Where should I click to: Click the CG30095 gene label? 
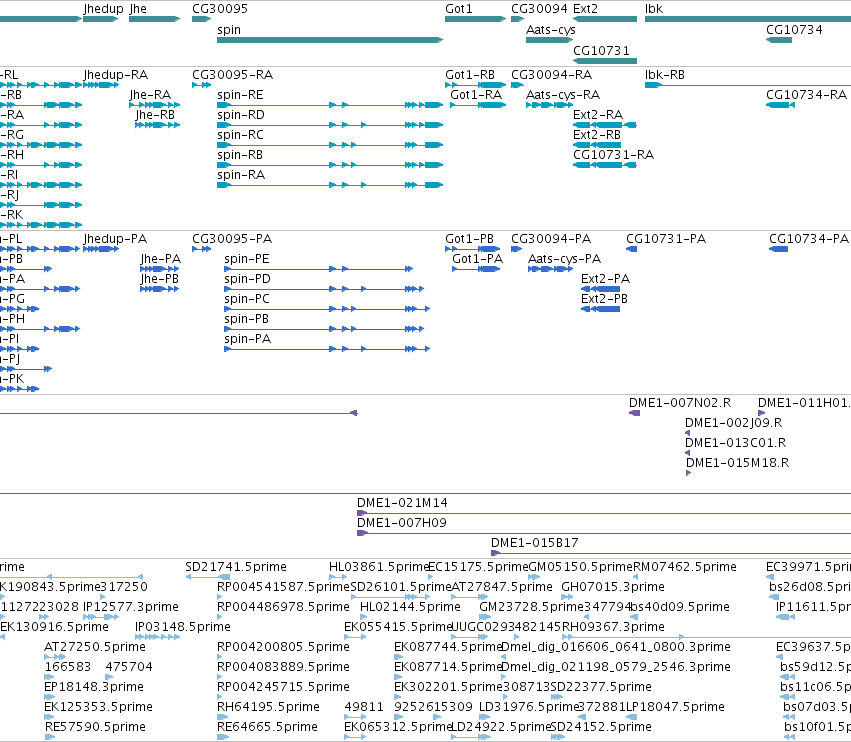point(220,9)
